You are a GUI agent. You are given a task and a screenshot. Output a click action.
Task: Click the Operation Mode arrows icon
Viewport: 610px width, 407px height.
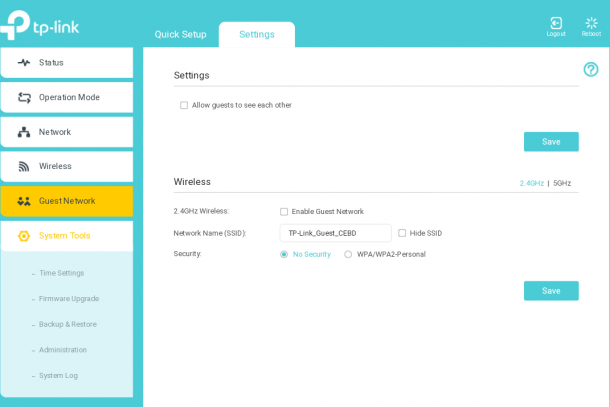pyautogui.click(x=24, y=97)
